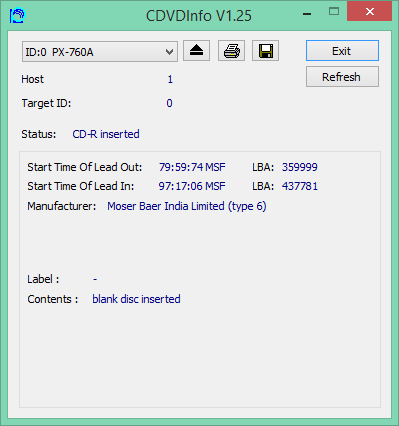Click the 'blank disc inserted' contents text

[136, 299]
